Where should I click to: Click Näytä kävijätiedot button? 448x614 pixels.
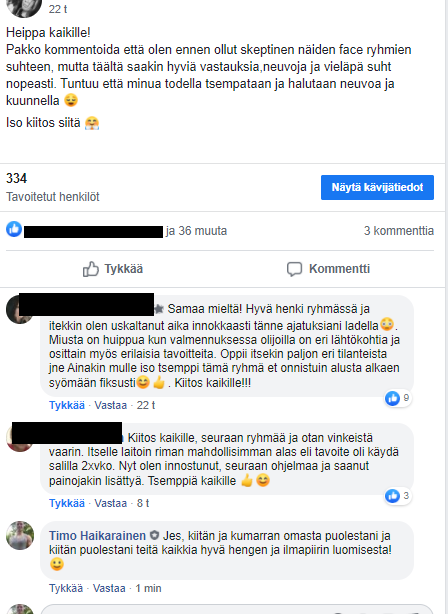377,187
